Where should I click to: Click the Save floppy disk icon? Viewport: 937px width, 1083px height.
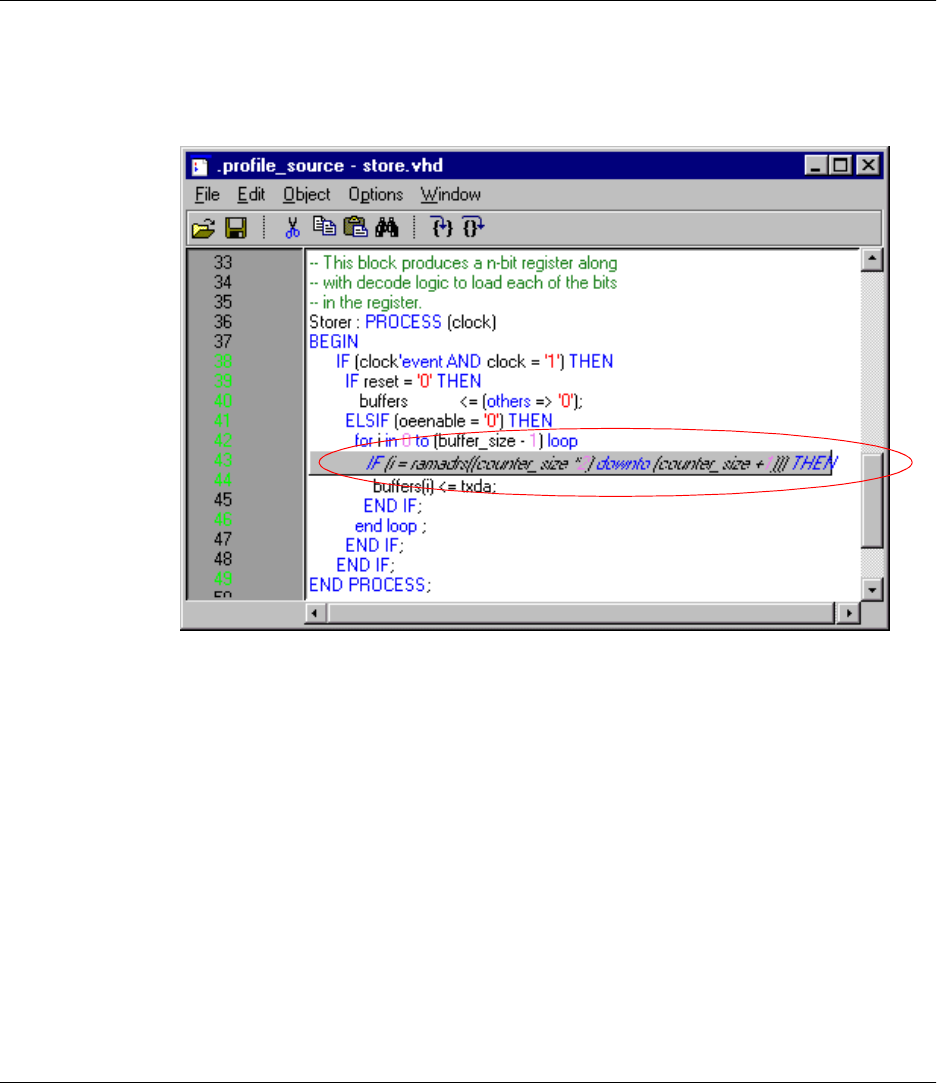coord(236,228)
